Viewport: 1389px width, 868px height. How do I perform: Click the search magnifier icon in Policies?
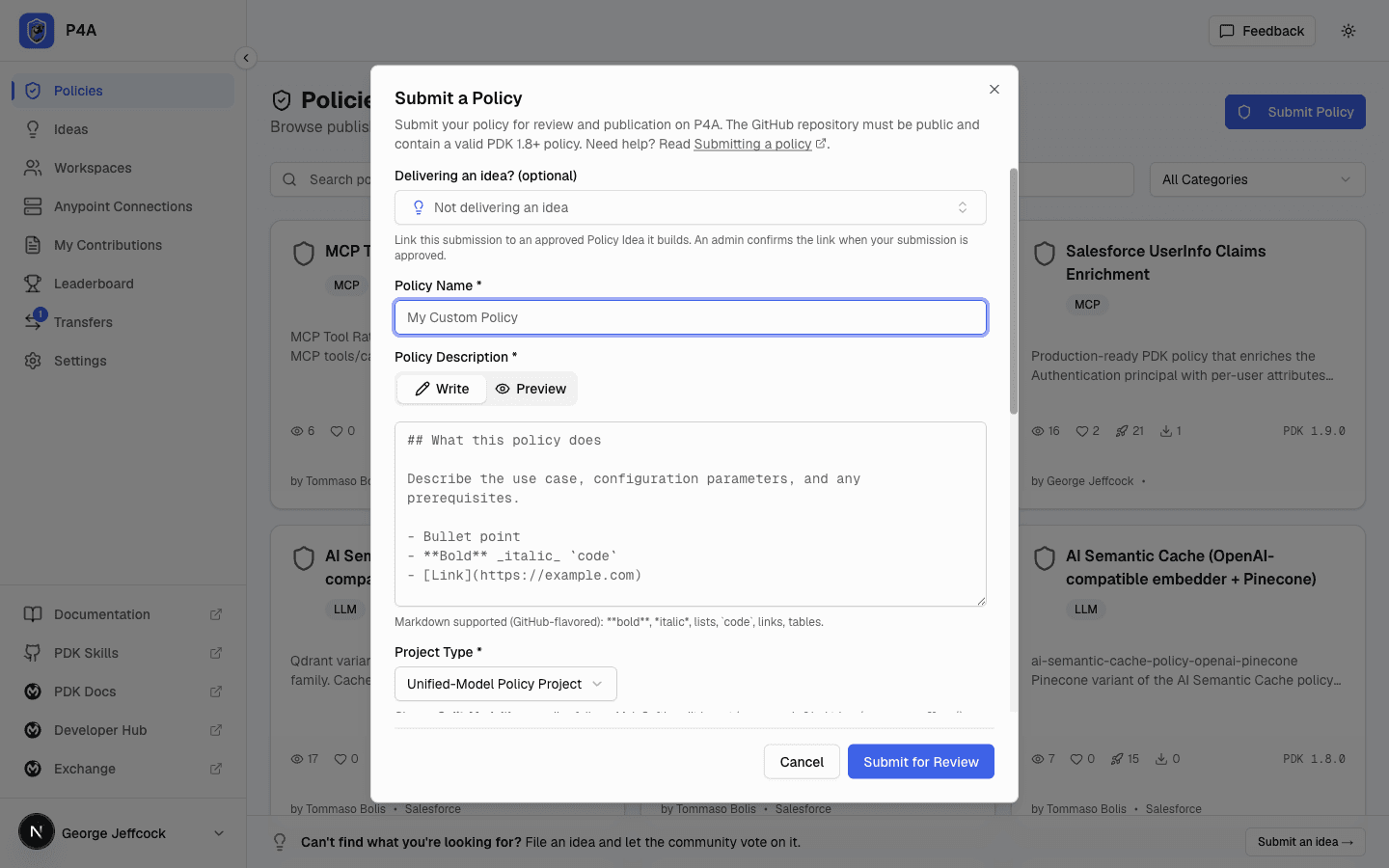coord(289,179)
